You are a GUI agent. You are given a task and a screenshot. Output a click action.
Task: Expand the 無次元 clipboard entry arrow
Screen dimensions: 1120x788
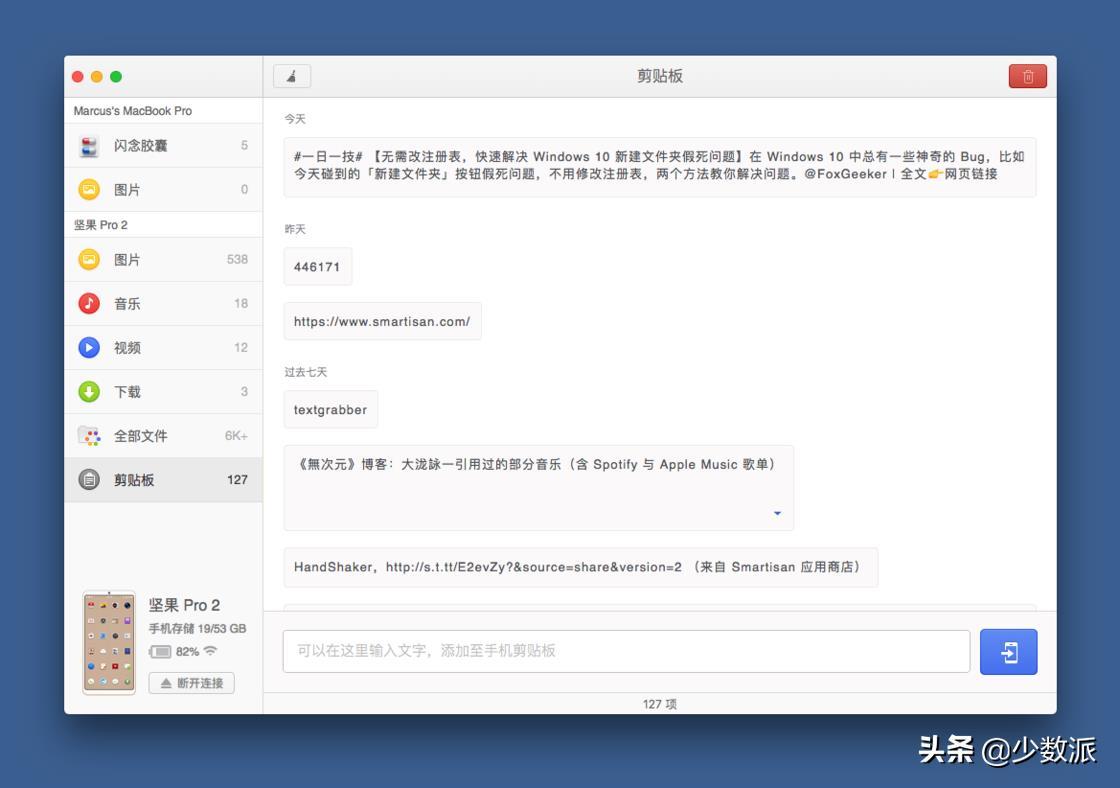pyautogui.click(x=777, y=514)
